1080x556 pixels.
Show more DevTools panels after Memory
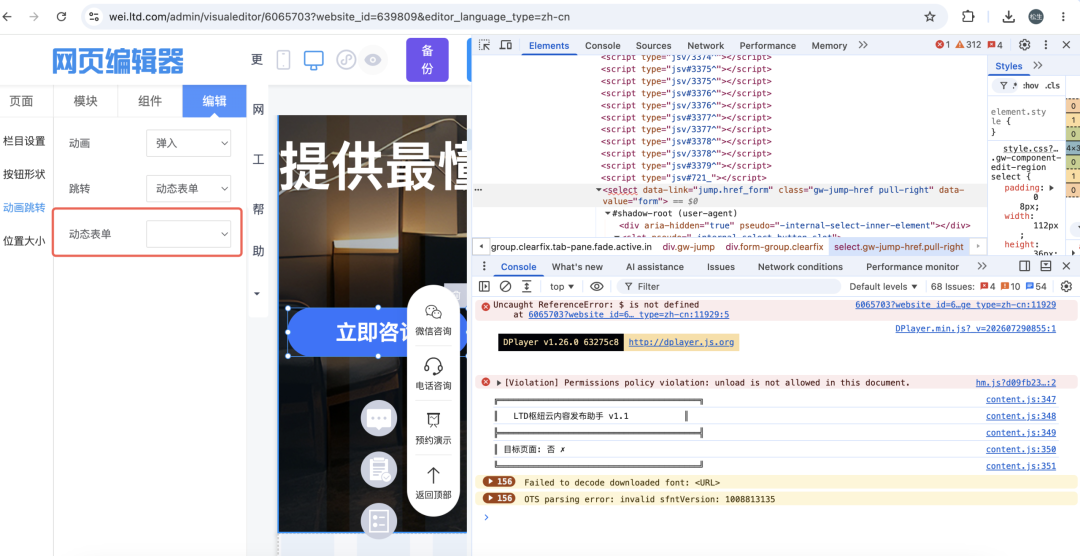pos(863,45)
